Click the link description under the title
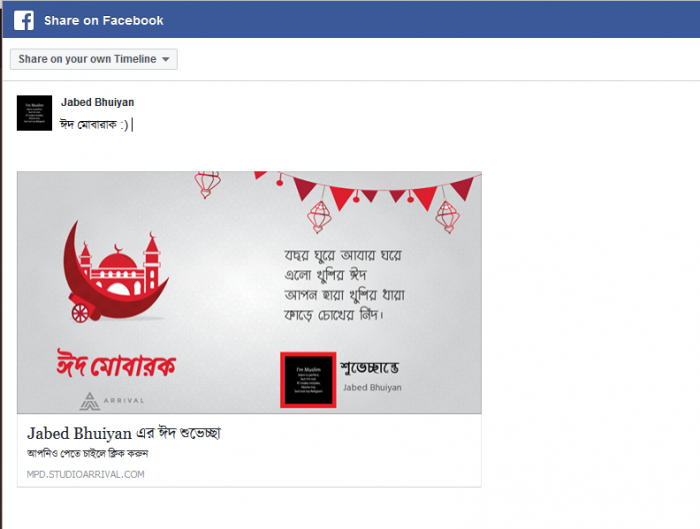This screenshot has height=529, width=700. [x=88, y=454]
